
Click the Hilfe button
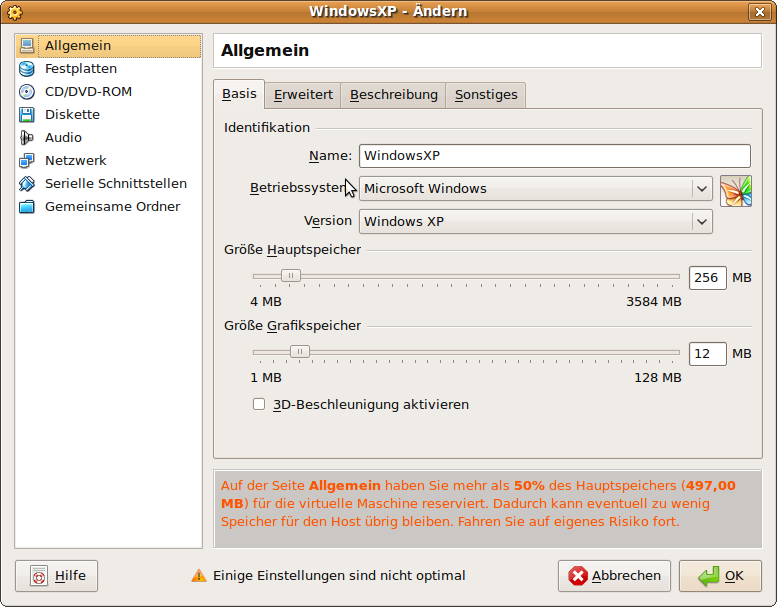click(x=56, y=576)
